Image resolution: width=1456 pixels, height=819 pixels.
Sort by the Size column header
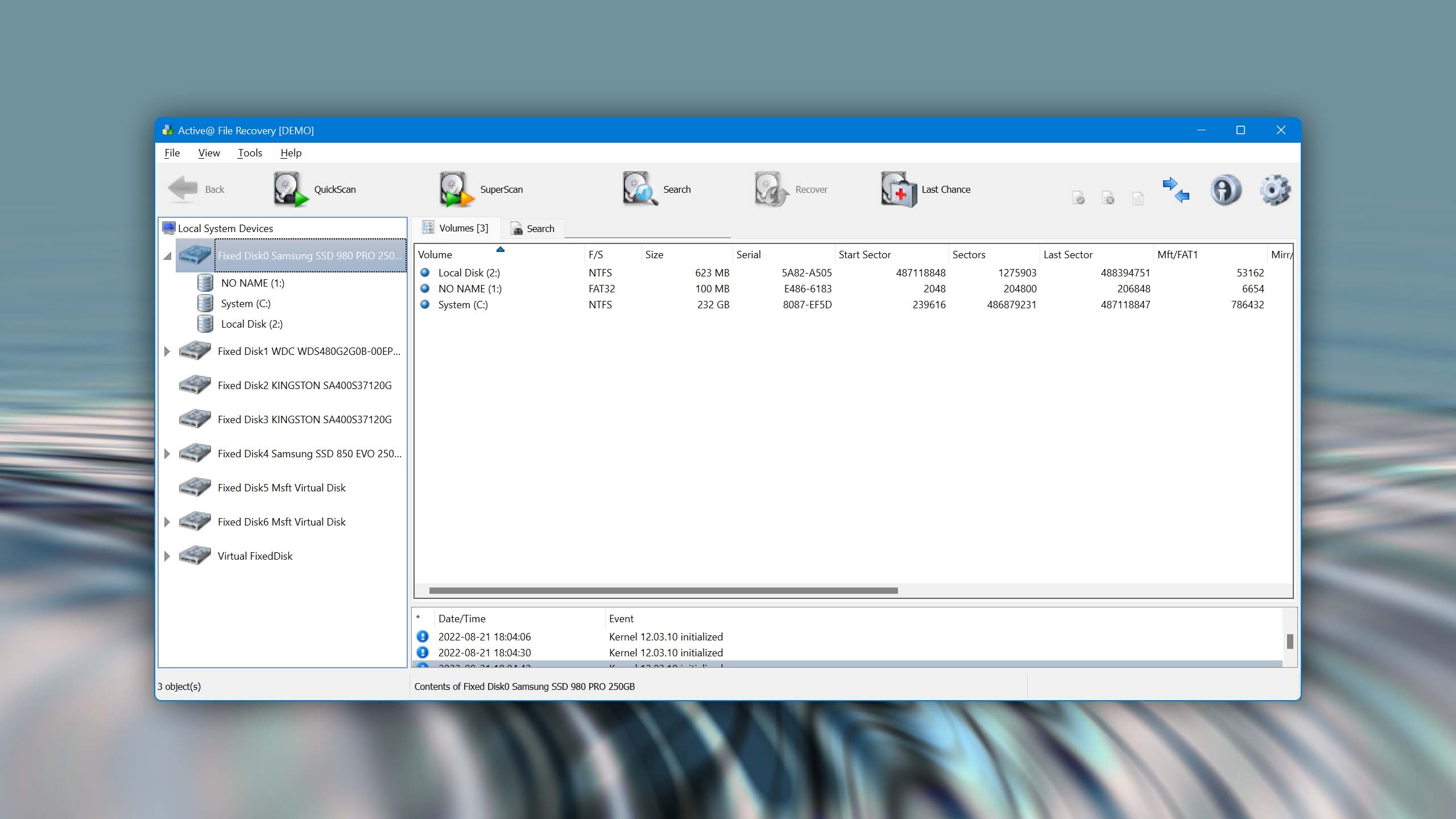[x=686, y=255]
